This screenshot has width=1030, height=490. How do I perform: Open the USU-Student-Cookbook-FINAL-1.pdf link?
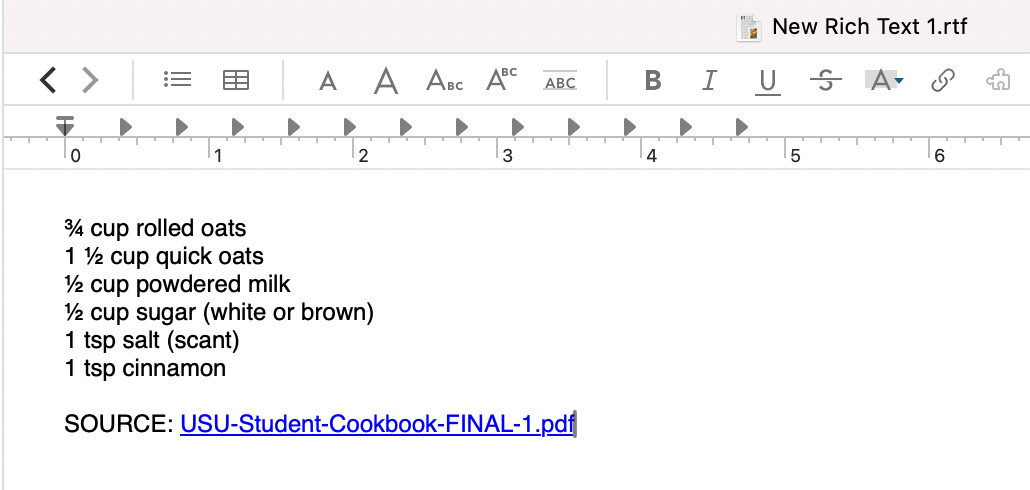click(x=377, y=424)
